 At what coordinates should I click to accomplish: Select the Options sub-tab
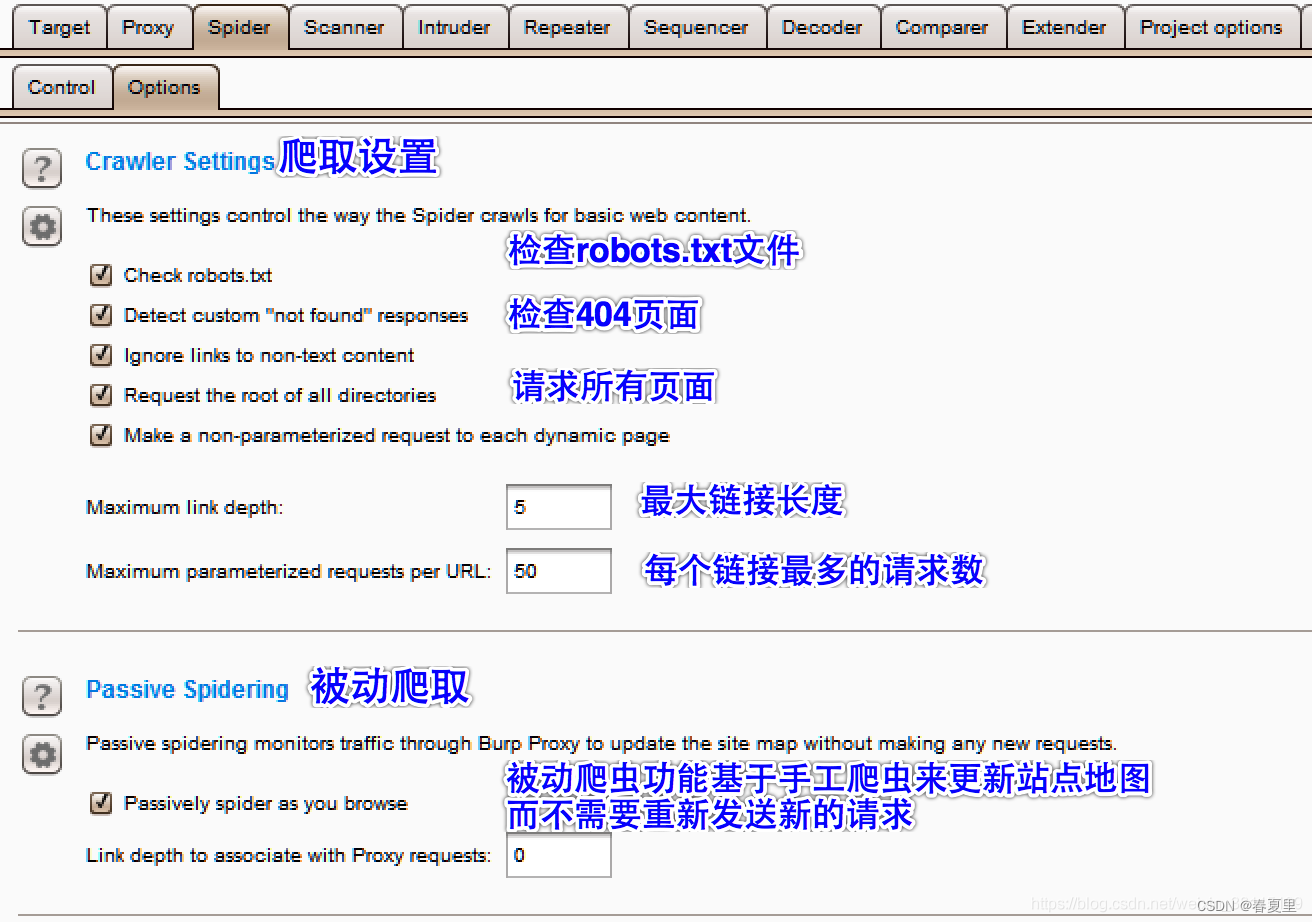point(165,87)
